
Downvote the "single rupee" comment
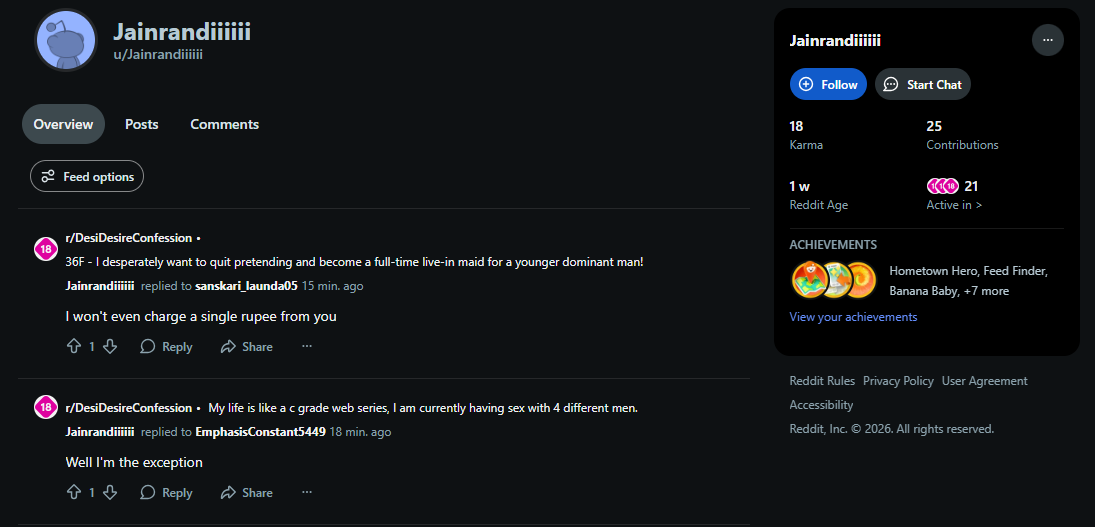pyautogui.click(x=110, y=346)
